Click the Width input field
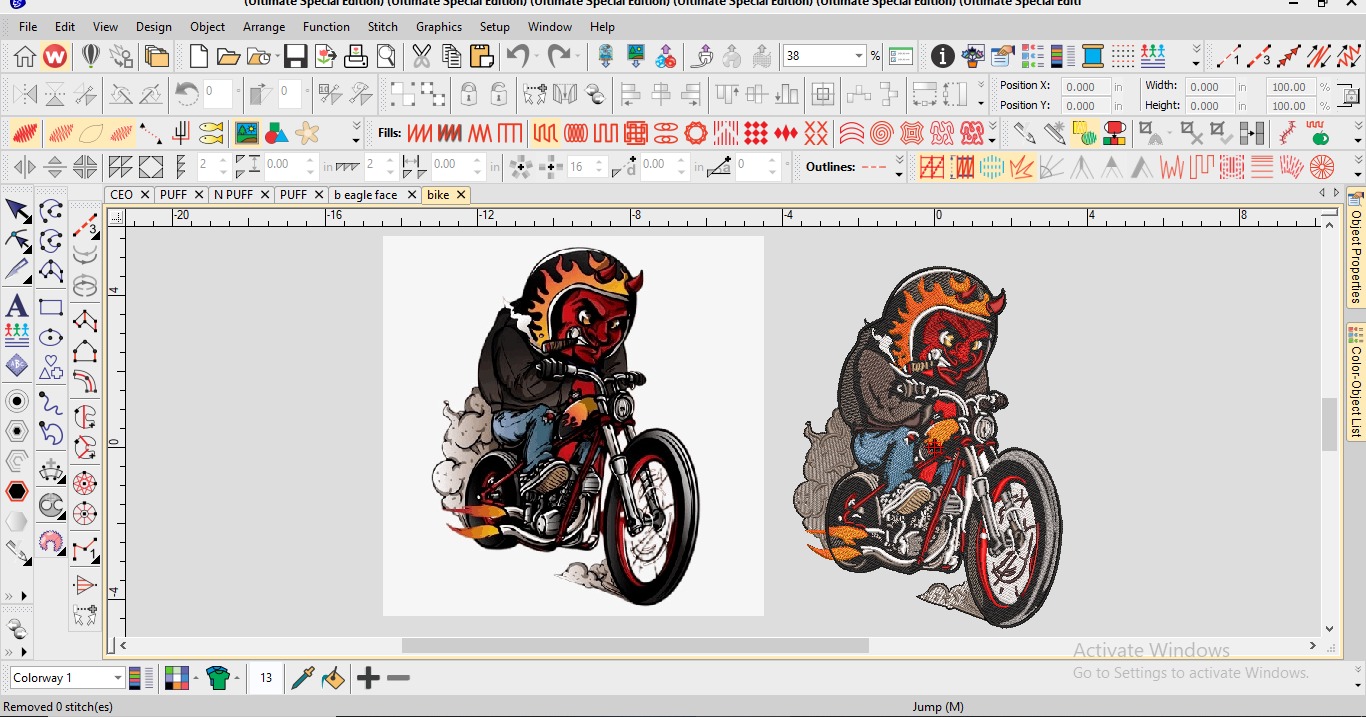This screenshot has width=1366, height=717. pyautogui.click(x=1209, y=86)
